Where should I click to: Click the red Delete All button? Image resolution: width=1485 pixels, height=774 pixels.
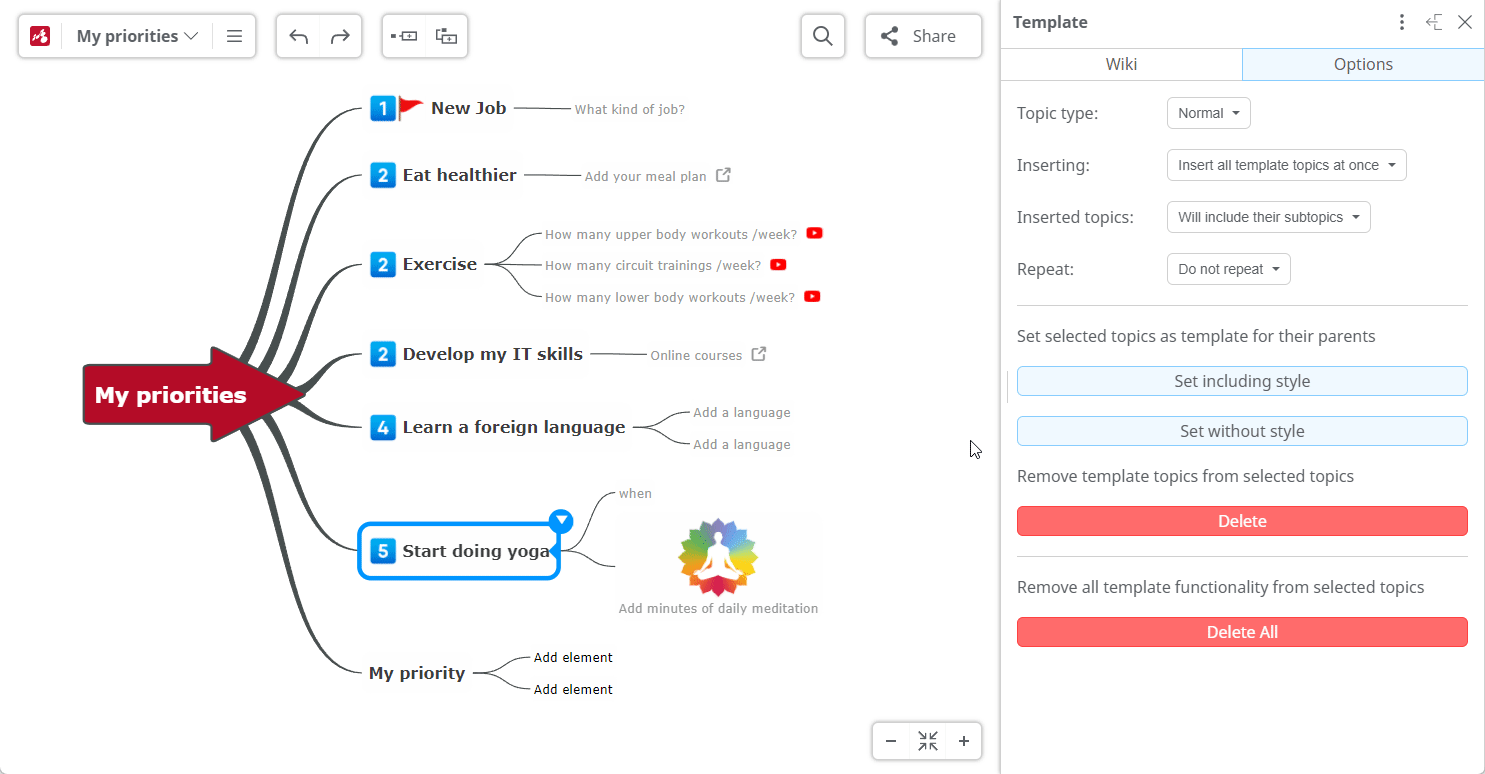pyautogui.click(x=1242, y=632)
